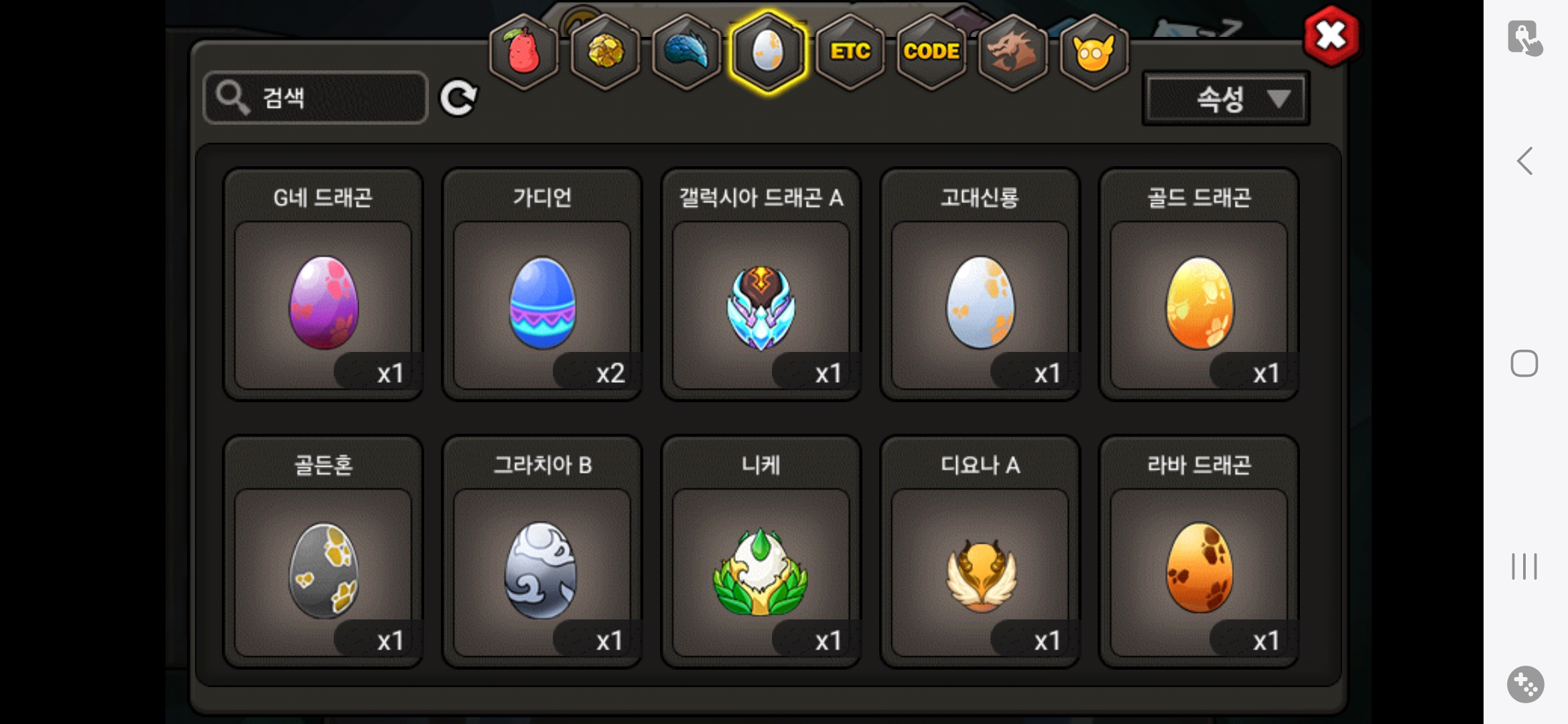Viewport: 1568px width, 724px height.
Task: Open the CODE tab
Action: tap(931, 52)
